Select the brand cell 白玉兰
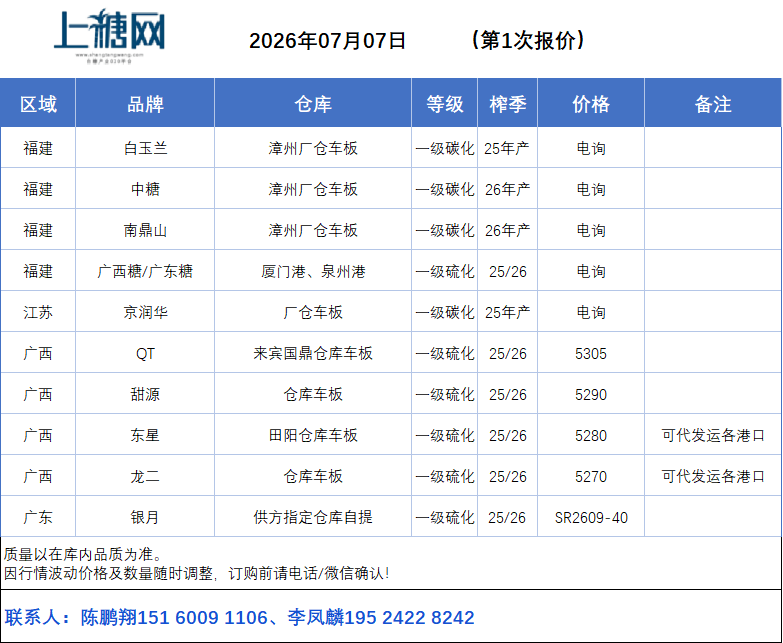The height and width of the screenshot is (643, 783). tap(145, 148)
